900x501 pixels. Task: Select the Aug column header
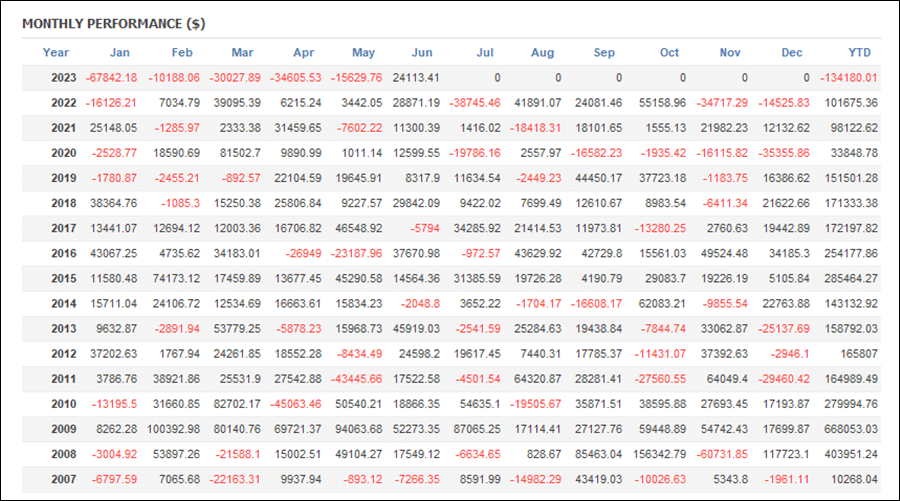click(542, 53)
